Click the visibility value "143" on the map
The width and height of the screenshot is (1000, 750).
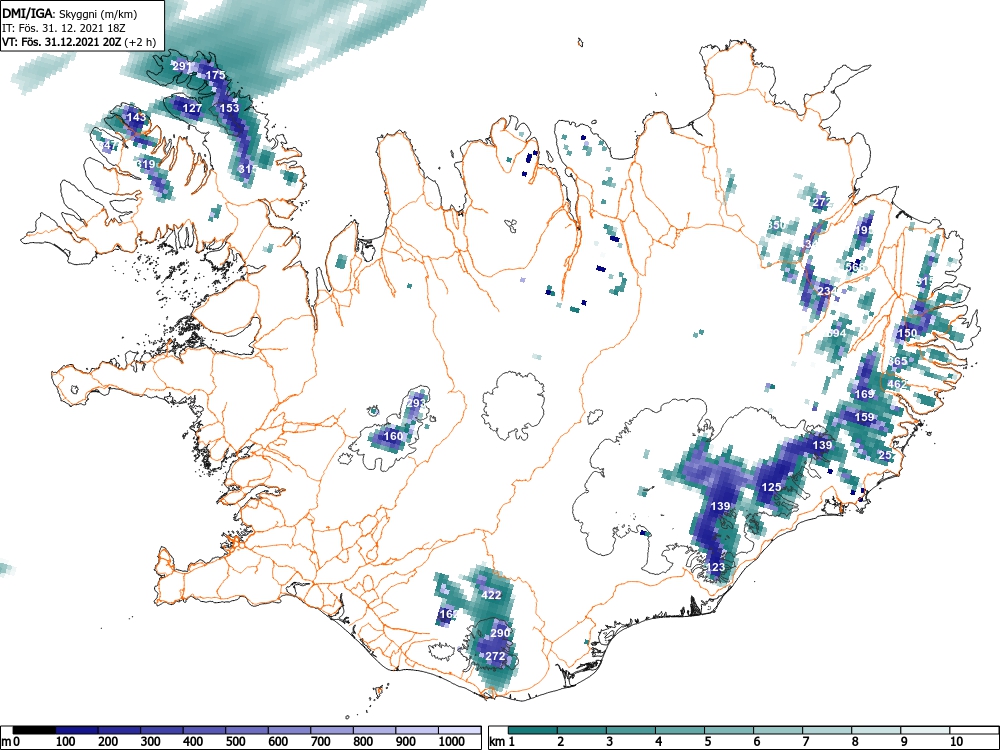coord(136,117)
